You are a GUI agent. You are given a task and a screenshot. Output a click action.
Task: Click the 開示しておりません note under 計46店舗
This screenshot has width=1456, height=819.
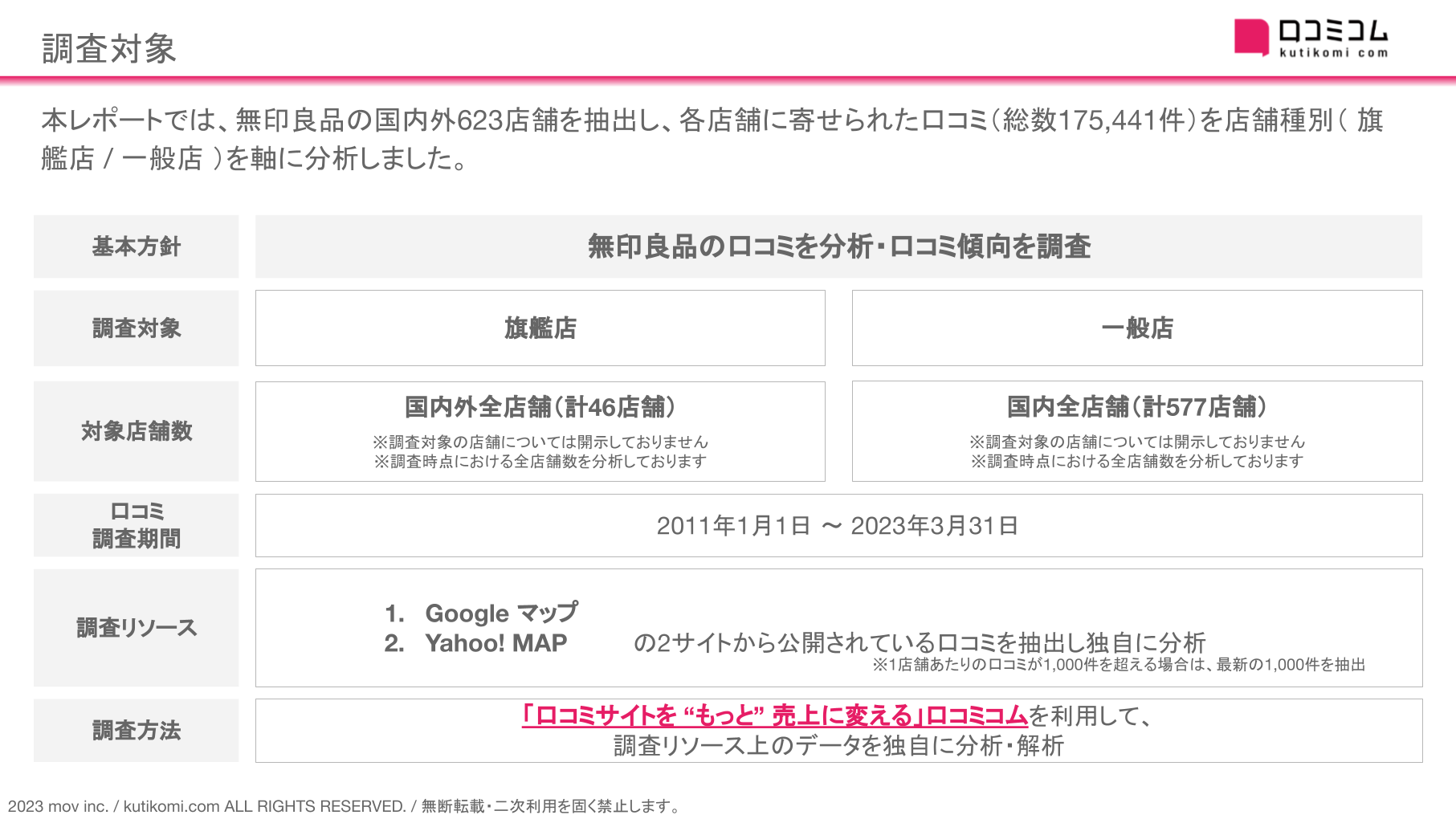pos(540,442)
